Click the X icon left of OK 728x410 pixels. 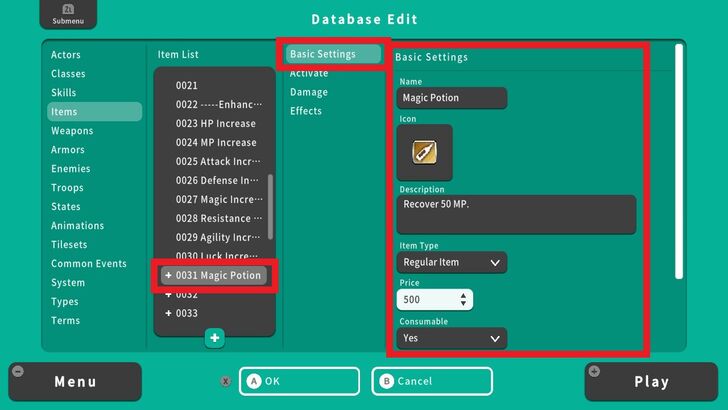[226, 381]
